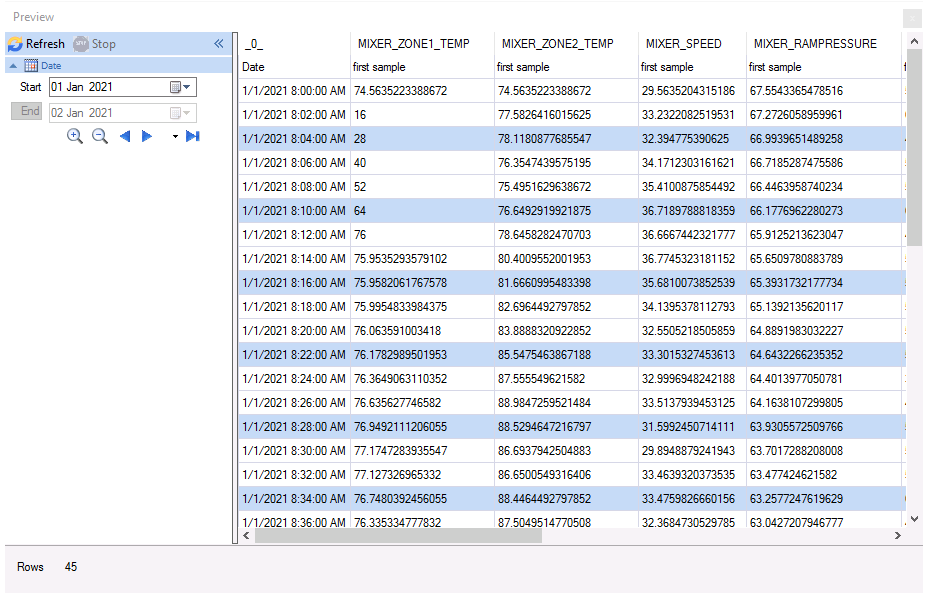Select the 1/1/2021 8:04:00 AM row

pyautogui.click(x=572, y=139)
